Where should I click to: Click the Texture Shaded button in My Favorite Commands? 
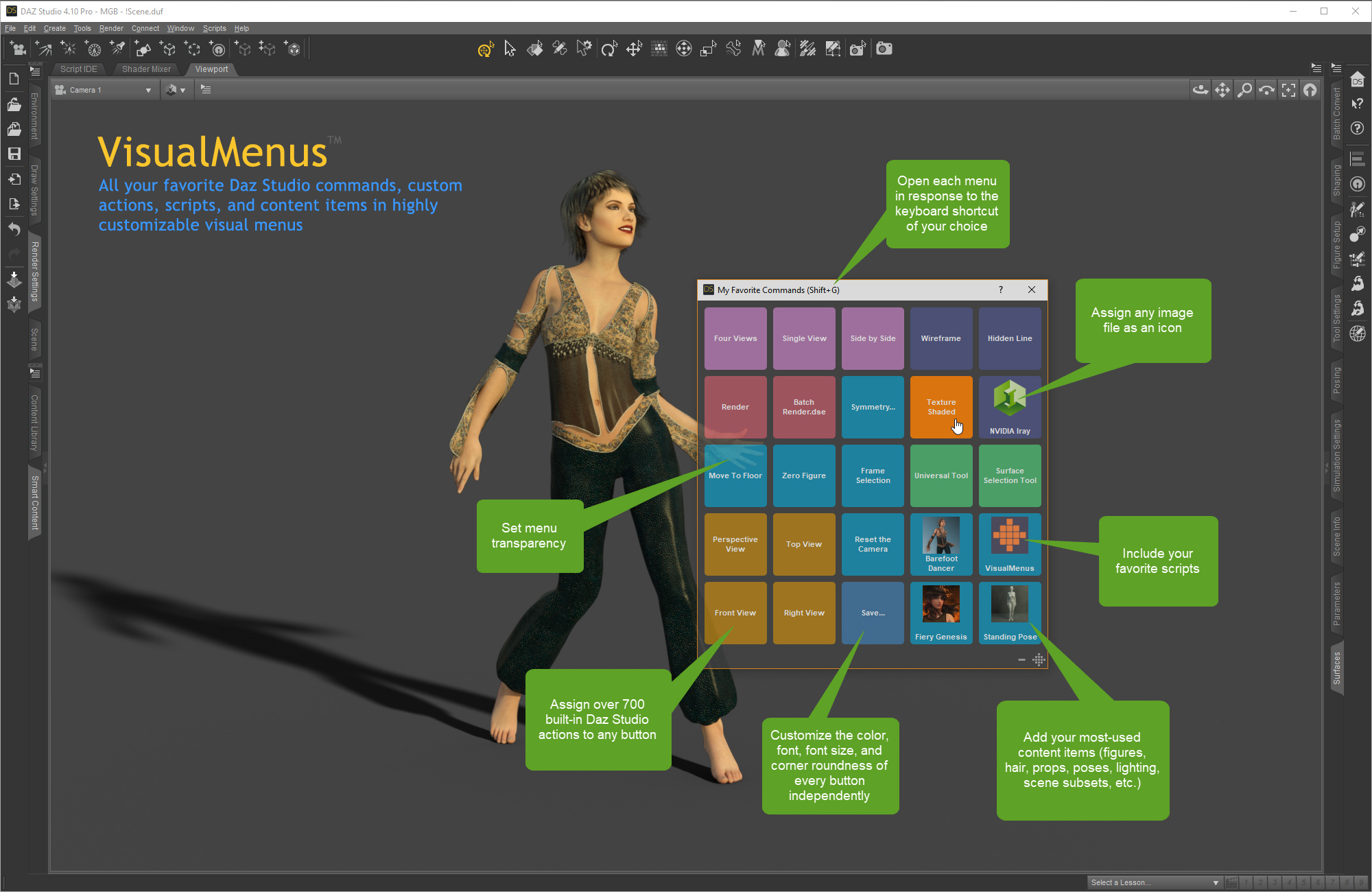point(941,407)
